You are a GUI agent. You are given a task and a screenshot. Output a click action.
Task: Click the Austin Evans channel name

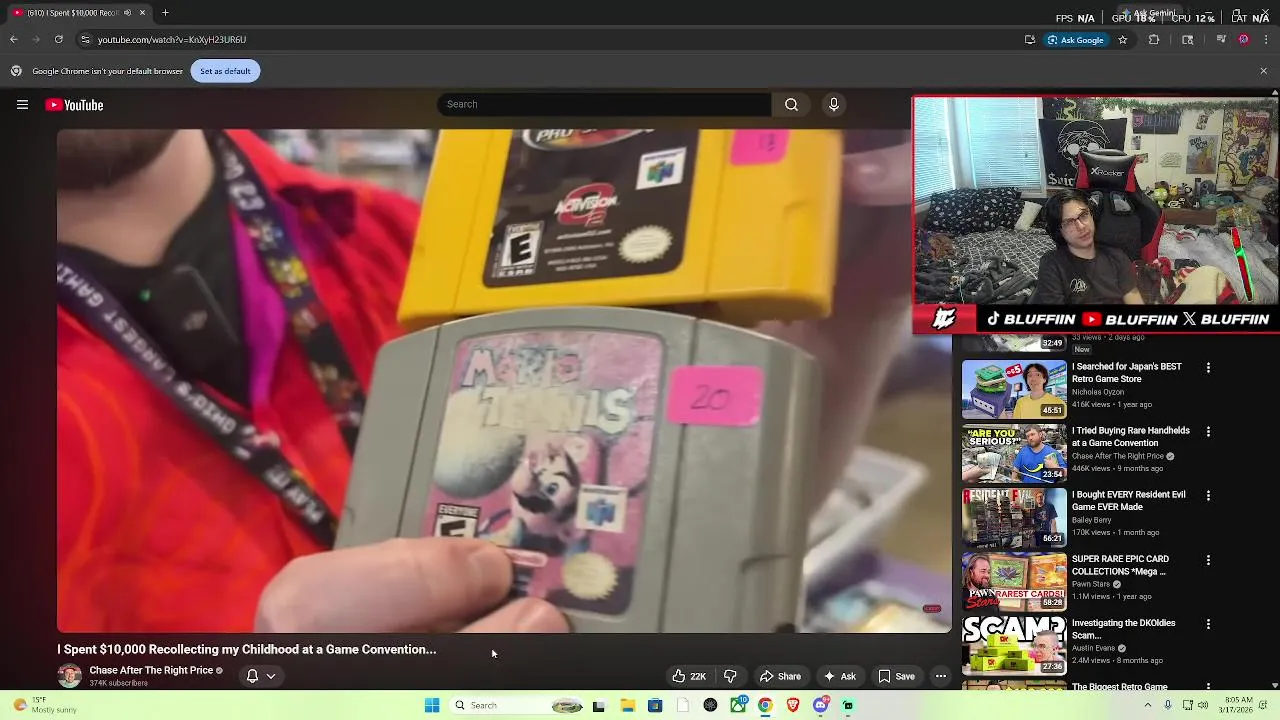[1093, 648]
